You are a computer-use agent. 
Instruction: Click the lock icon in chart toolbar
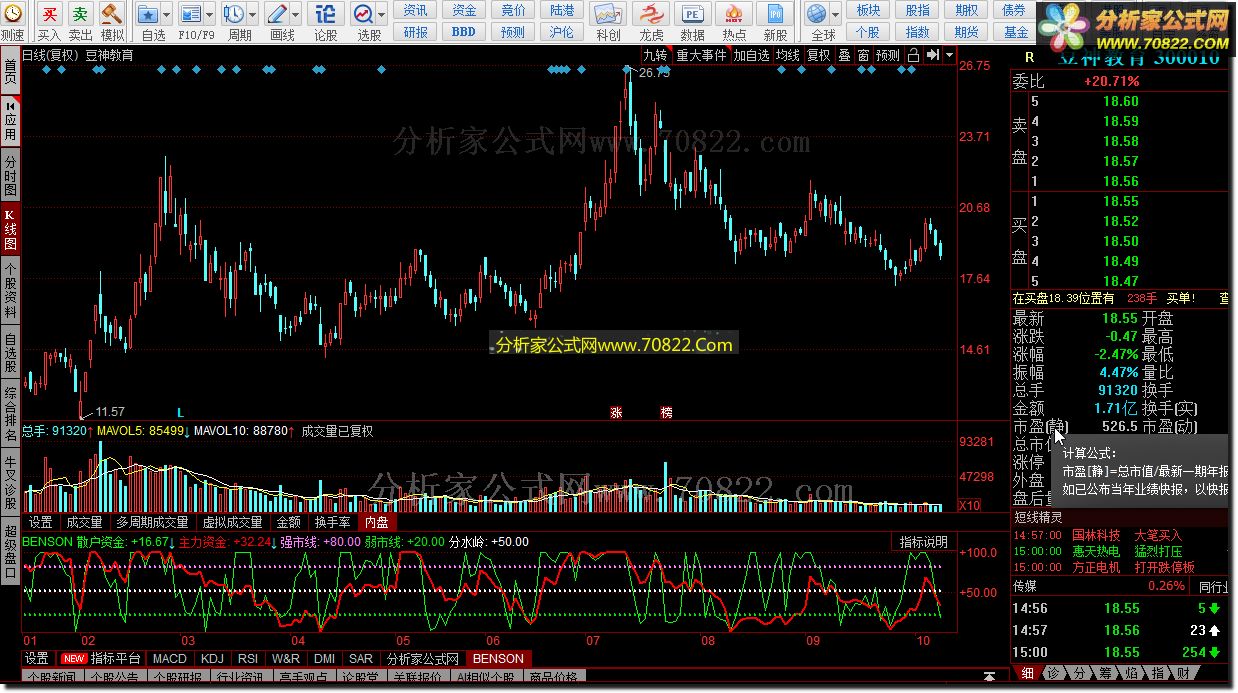[913, 56]
